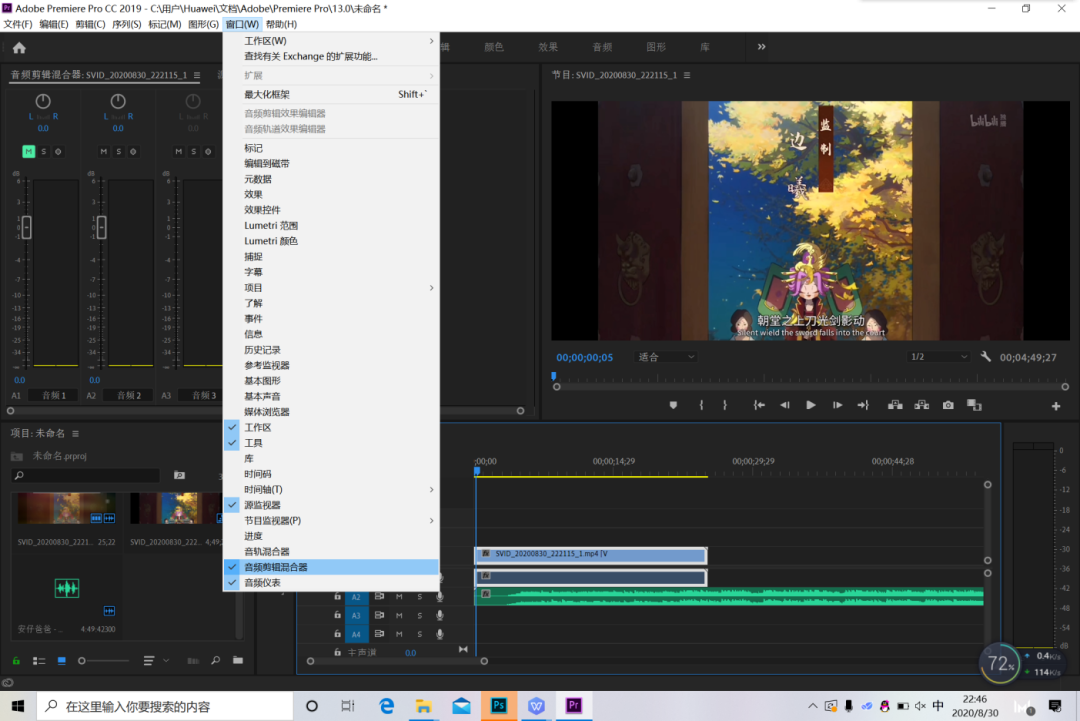1080x721 pixels.
Task: Toggle comparison view icon in Program monitor
Action: (974, 405)
